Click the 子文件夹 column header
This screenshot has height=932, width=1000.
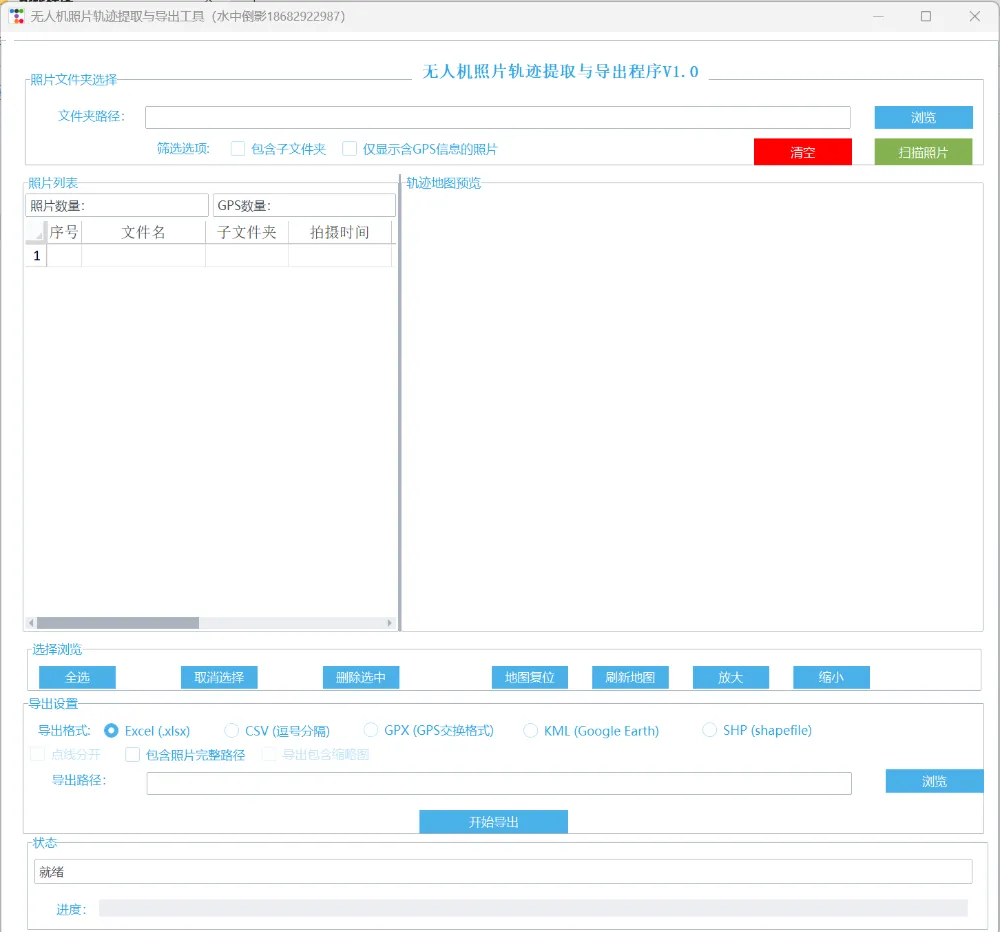tap(247, 232)
